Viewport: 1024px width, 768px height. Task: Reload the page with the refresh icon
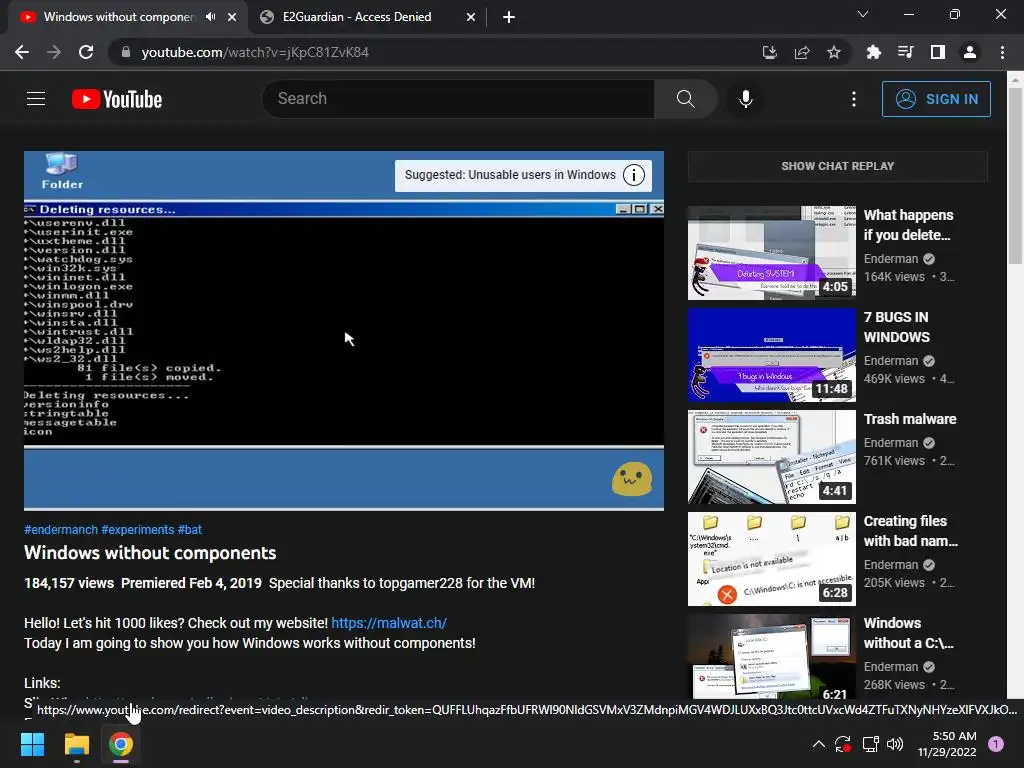pos(86,52)
